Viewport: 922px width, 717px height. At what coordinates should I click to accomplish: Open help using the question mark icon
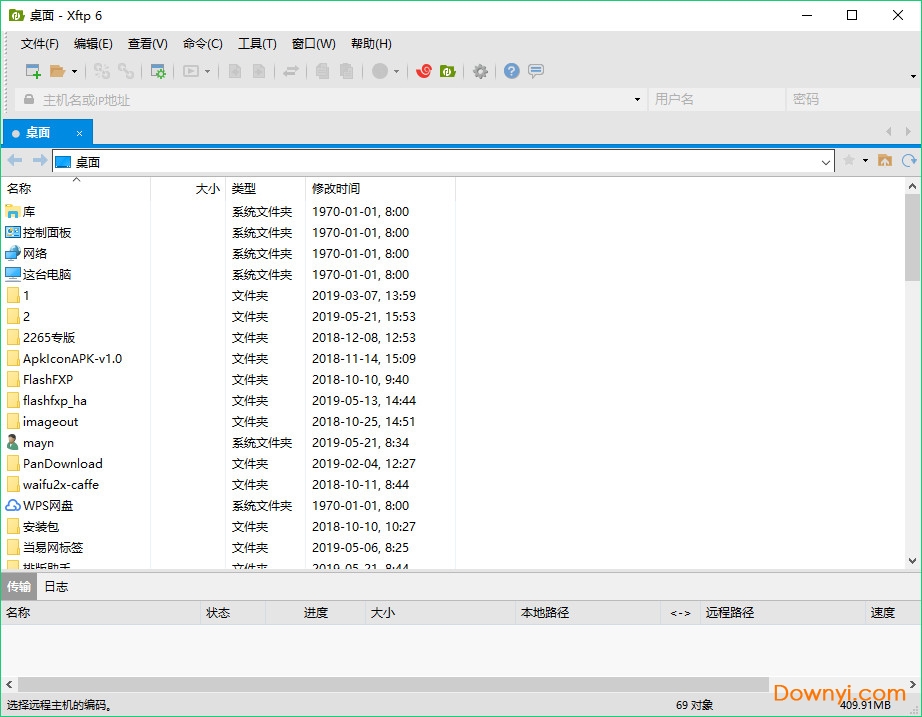pos(513,71)
